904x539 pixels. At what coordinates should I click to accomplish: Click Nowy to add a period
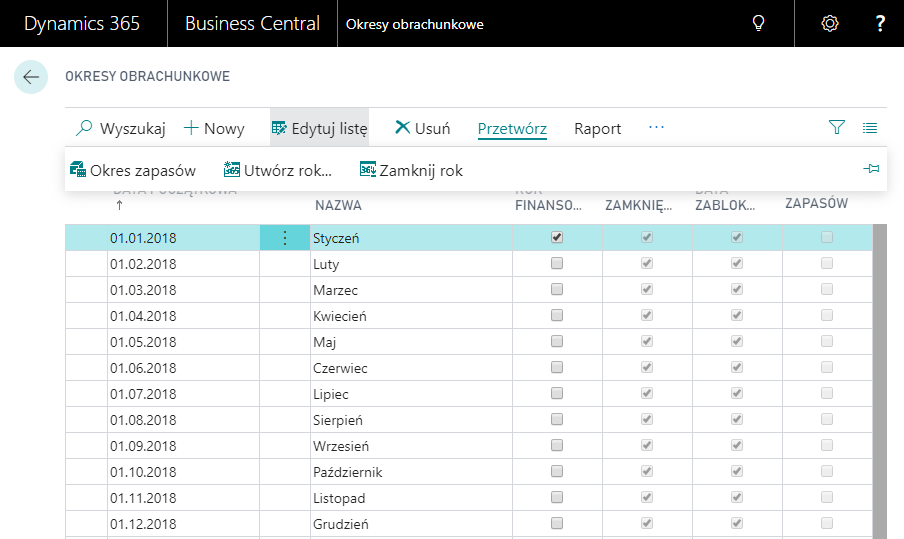(x=214, y=128)
